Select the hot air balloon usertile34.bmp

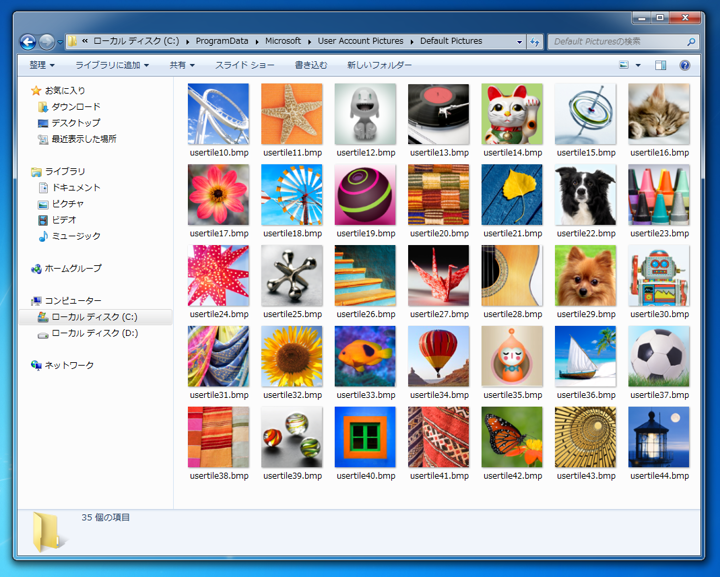(439, 356)
